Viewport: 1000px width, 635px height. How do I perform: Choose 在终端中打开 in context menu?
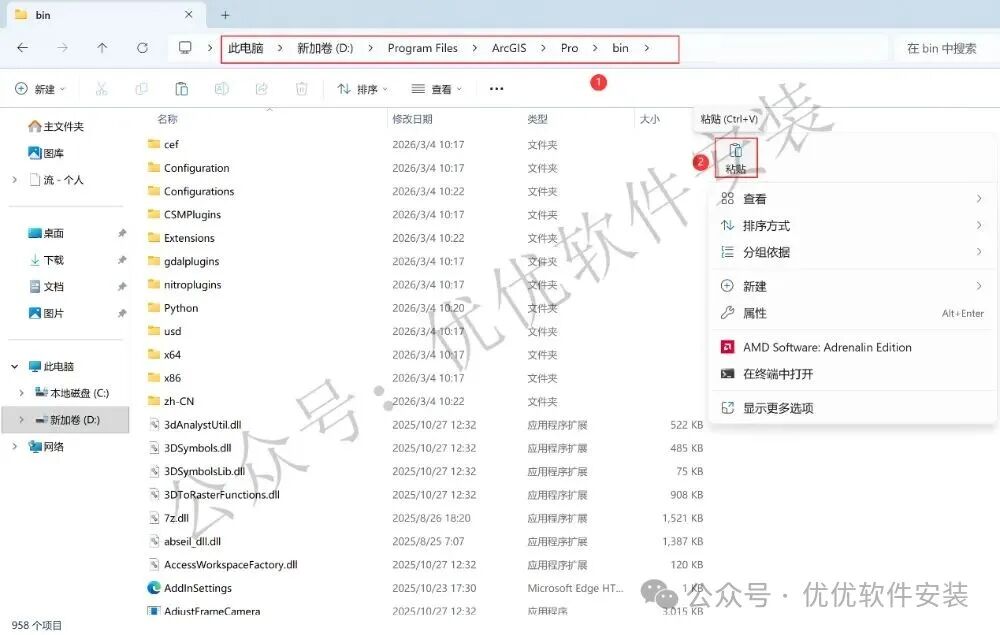(852, 374)
